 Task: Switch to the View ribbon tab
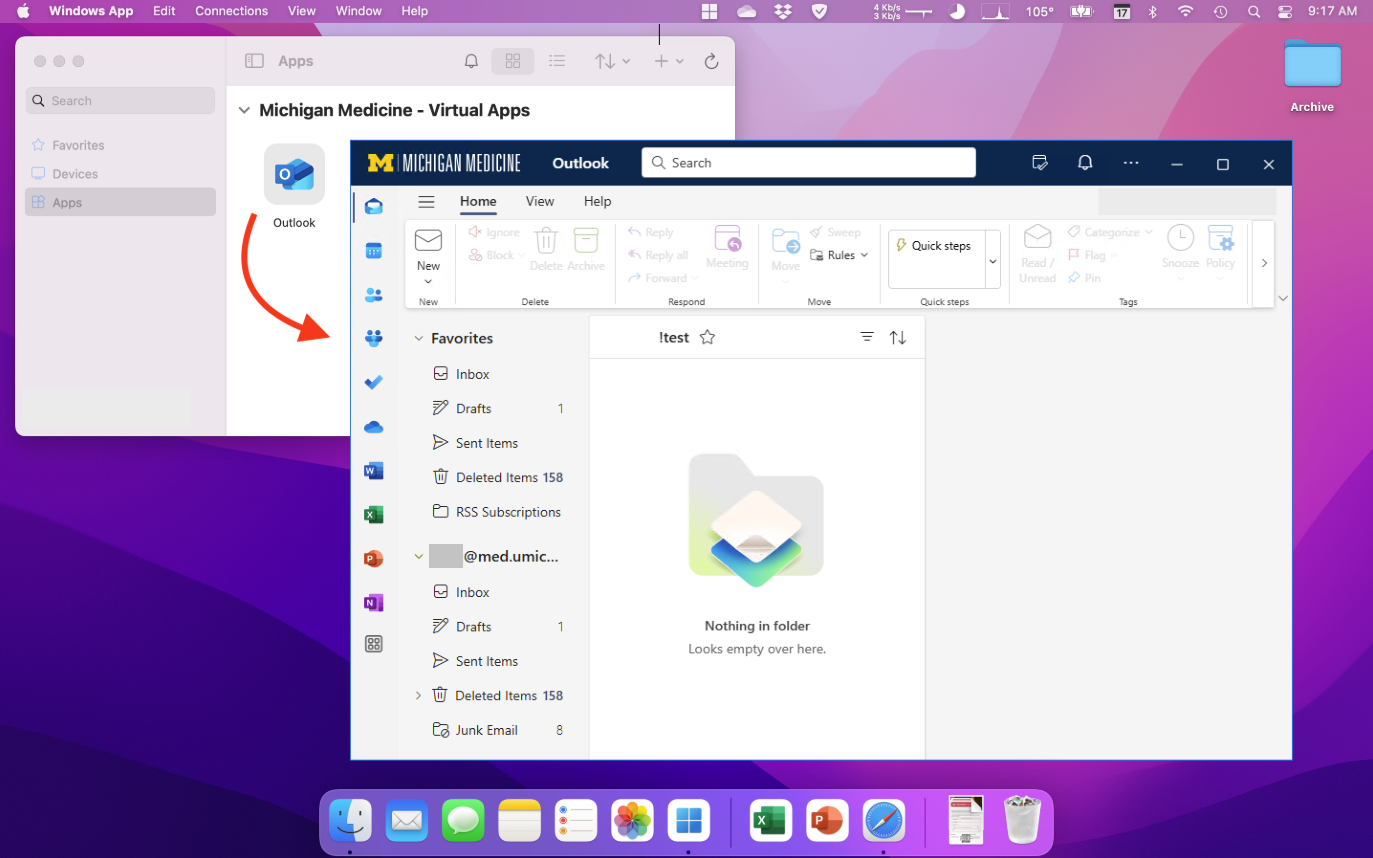tap(539, 202)
